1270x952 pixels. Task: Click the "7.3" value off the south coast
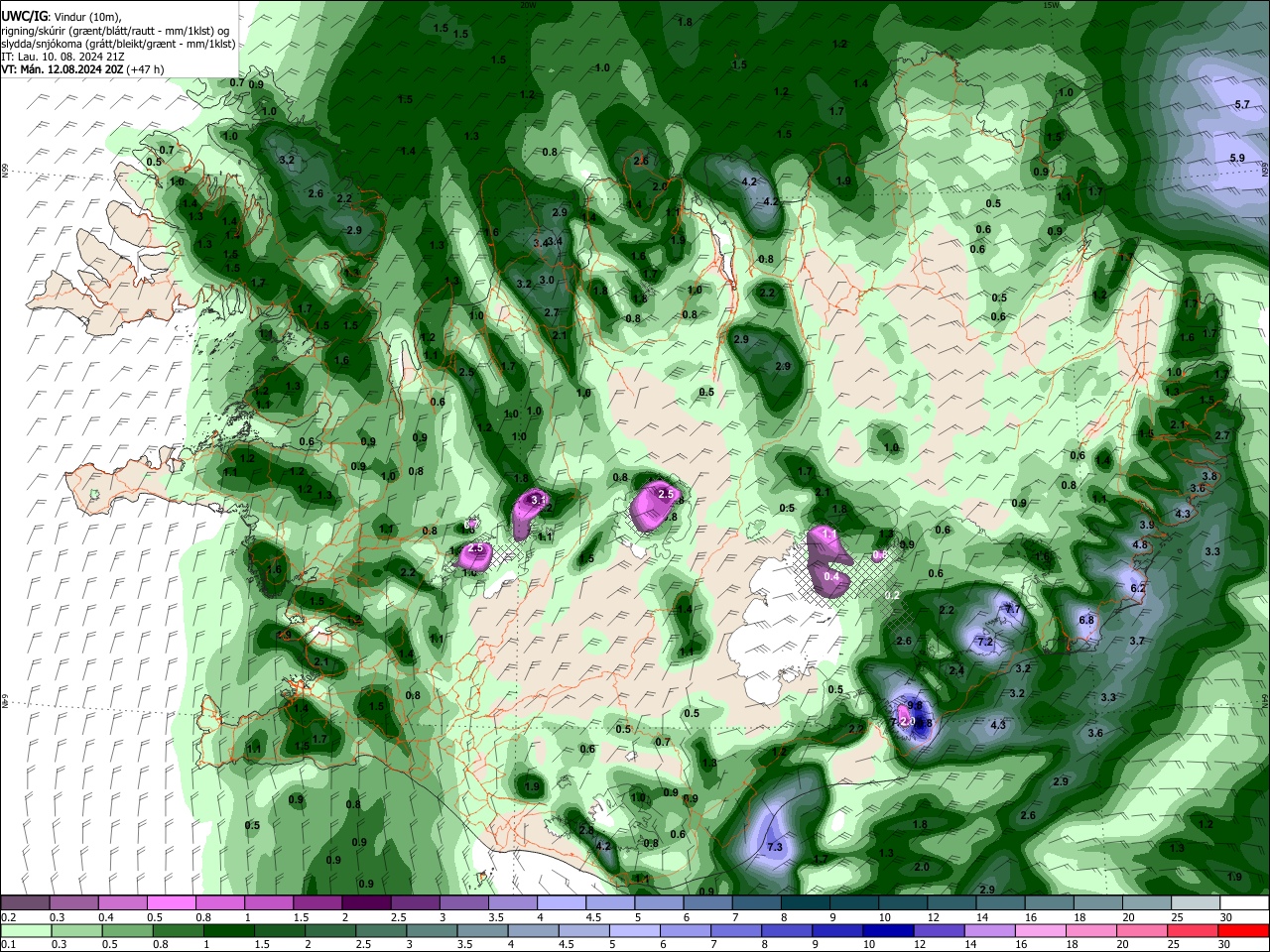coord(775,847)
